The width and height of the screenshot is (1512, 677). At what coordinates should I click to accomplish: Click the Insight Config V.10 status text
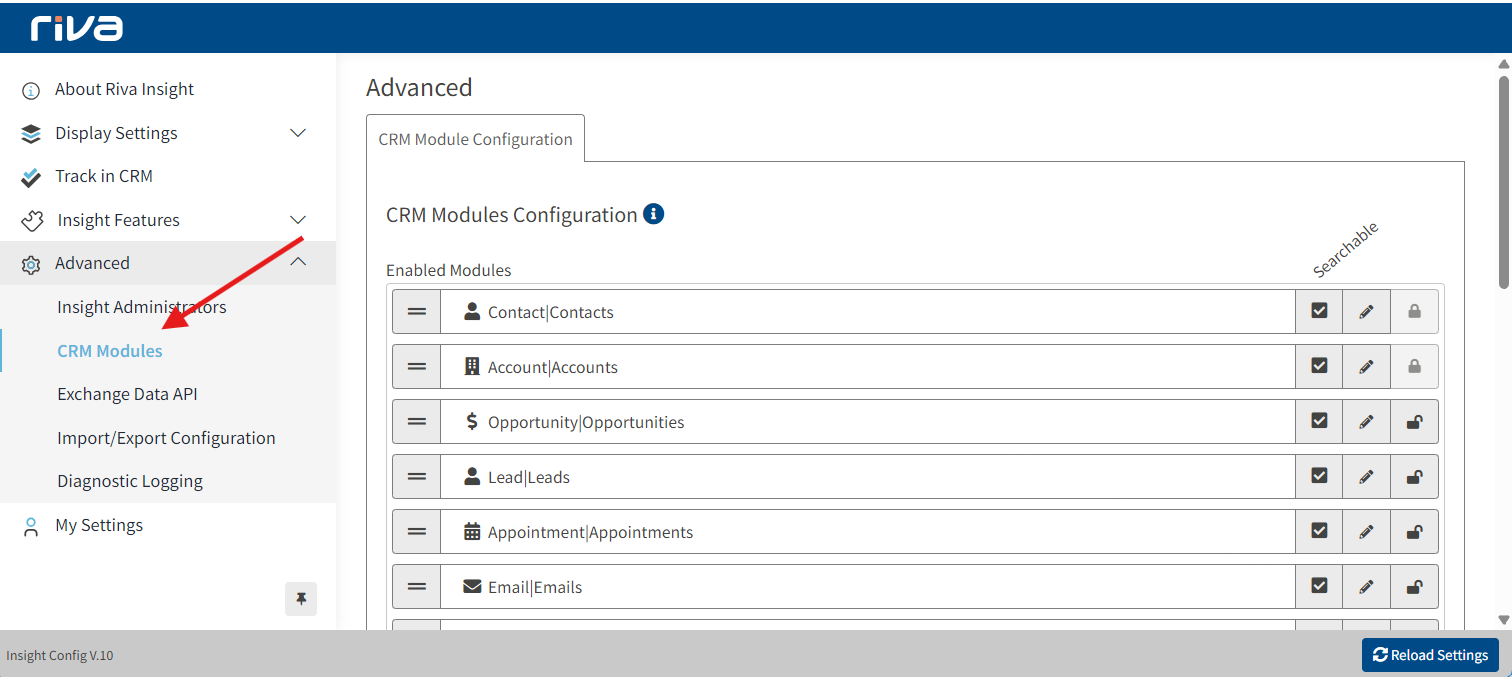60,656
